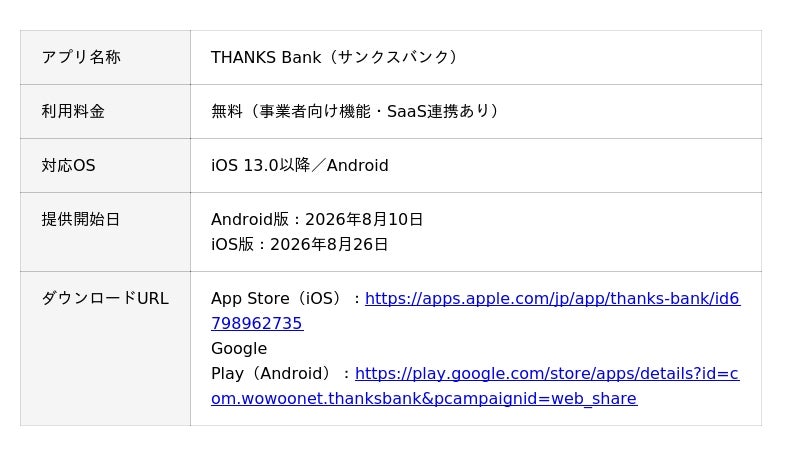
Task: Select the 提供開始日 header cell
Action: click(105, 232)
